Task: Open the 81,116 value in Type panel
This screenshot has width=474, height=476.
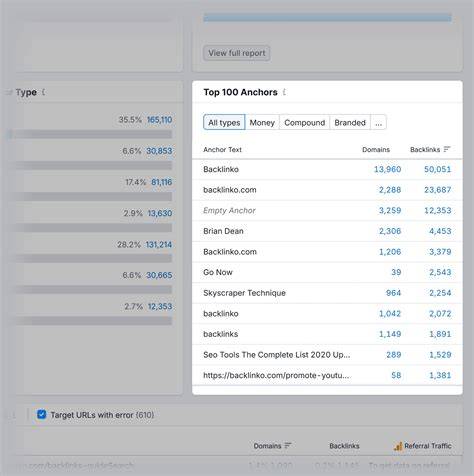Action: click(162, 182)
